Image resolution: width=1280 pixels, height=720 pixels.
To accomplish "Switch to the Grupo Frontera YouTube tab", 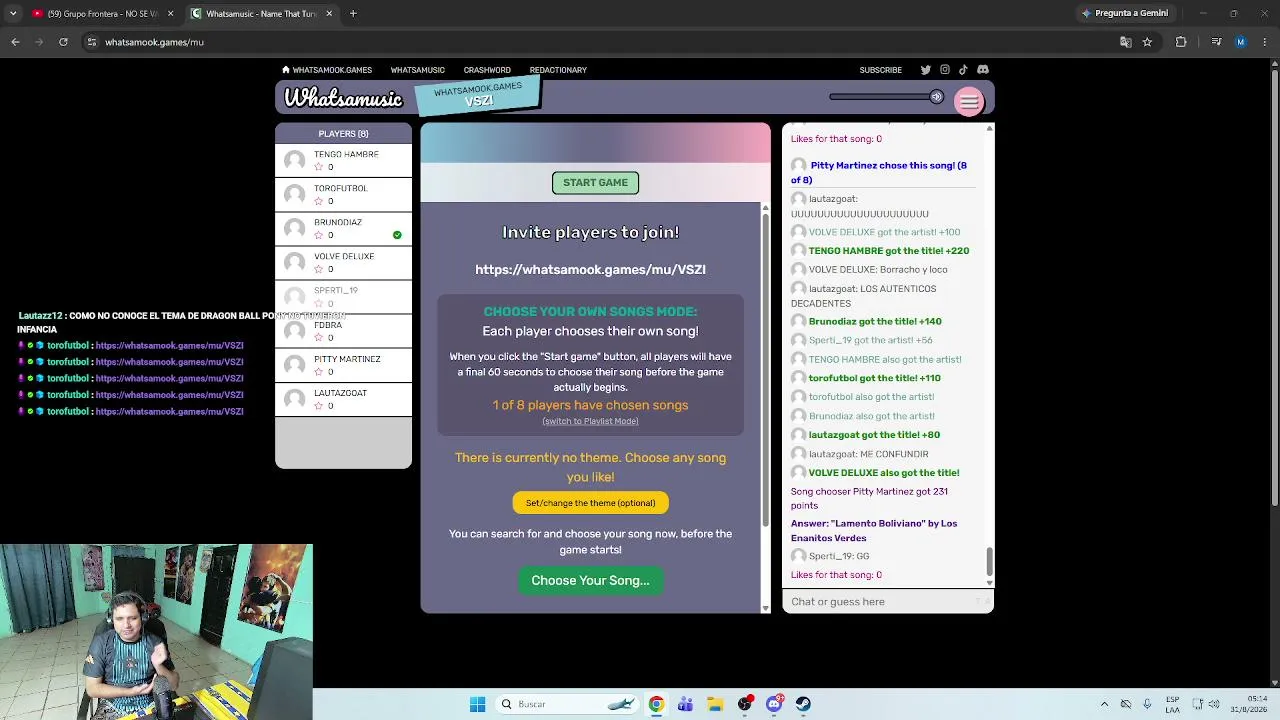I will [x=103, y=14].
